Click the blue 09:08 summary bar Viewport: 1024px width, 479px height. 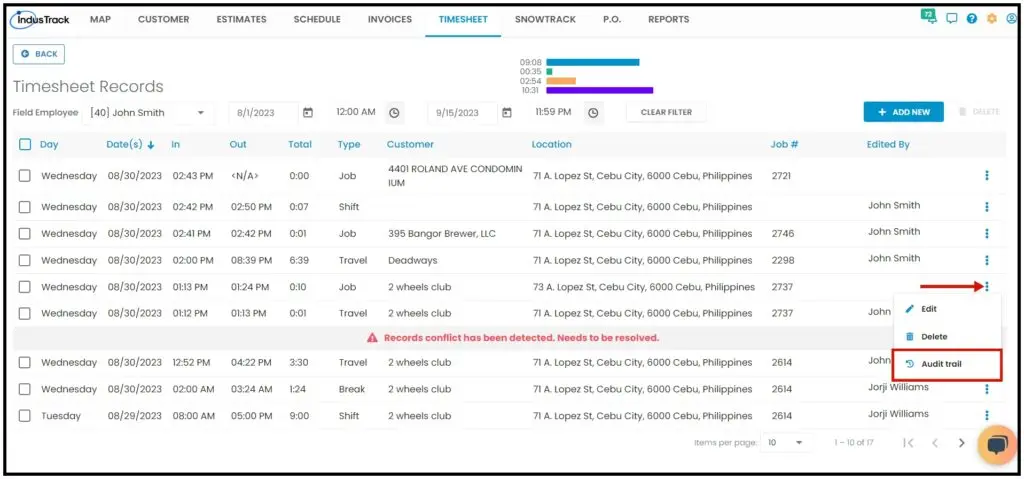593,62
